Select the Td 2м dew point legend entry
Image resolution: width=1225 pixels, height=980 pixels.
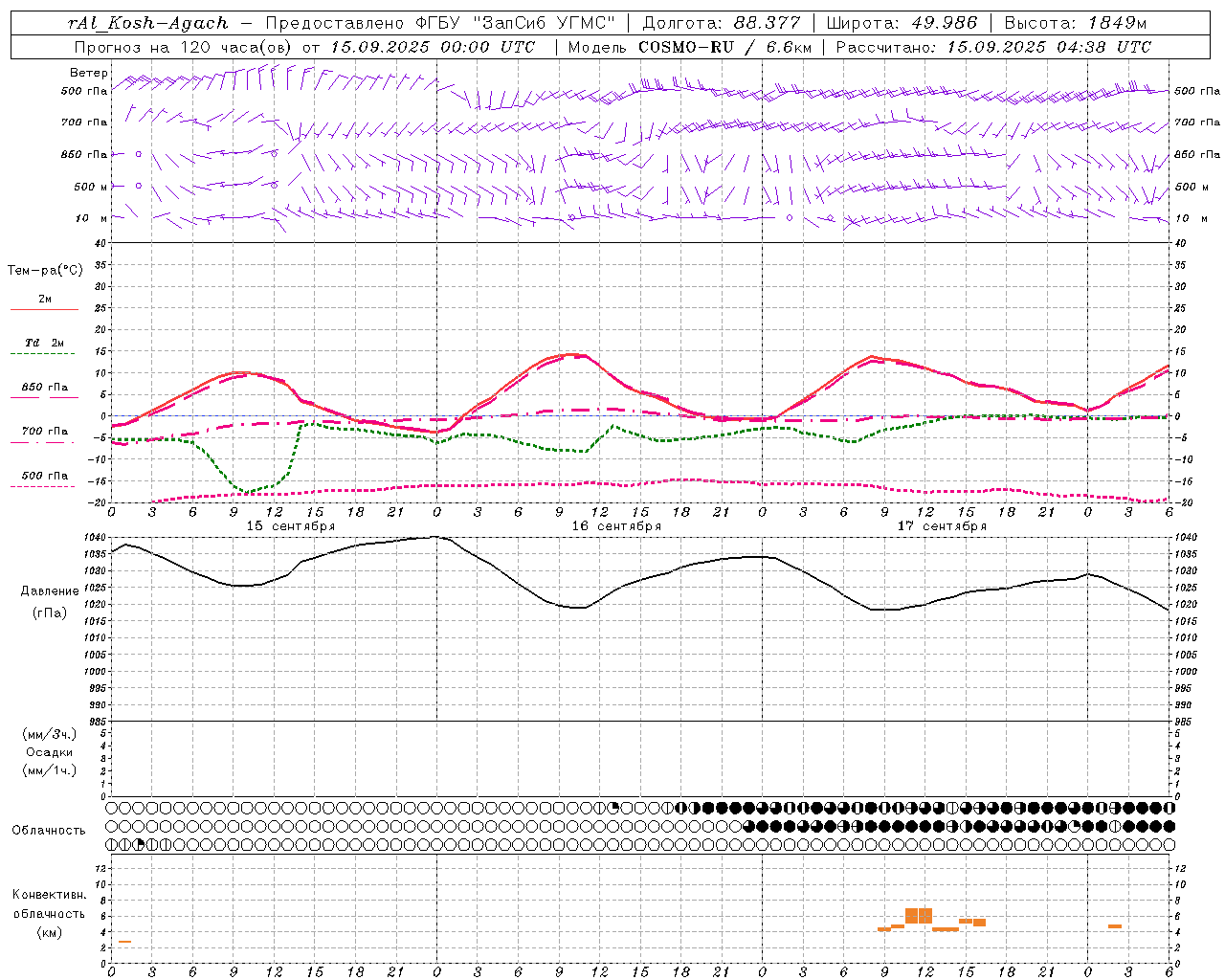[45, 343]
